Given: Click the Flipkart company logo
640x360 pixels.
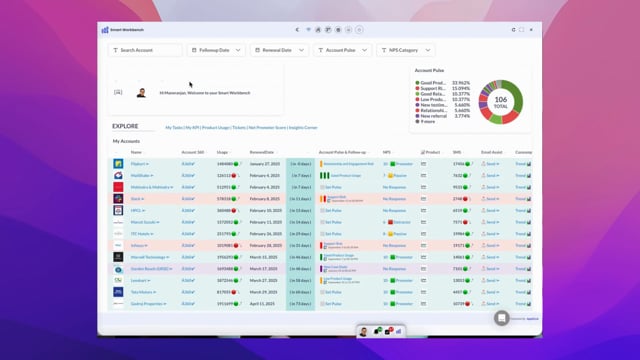Looking at the screenshot, I should click(x=118, y=164).
